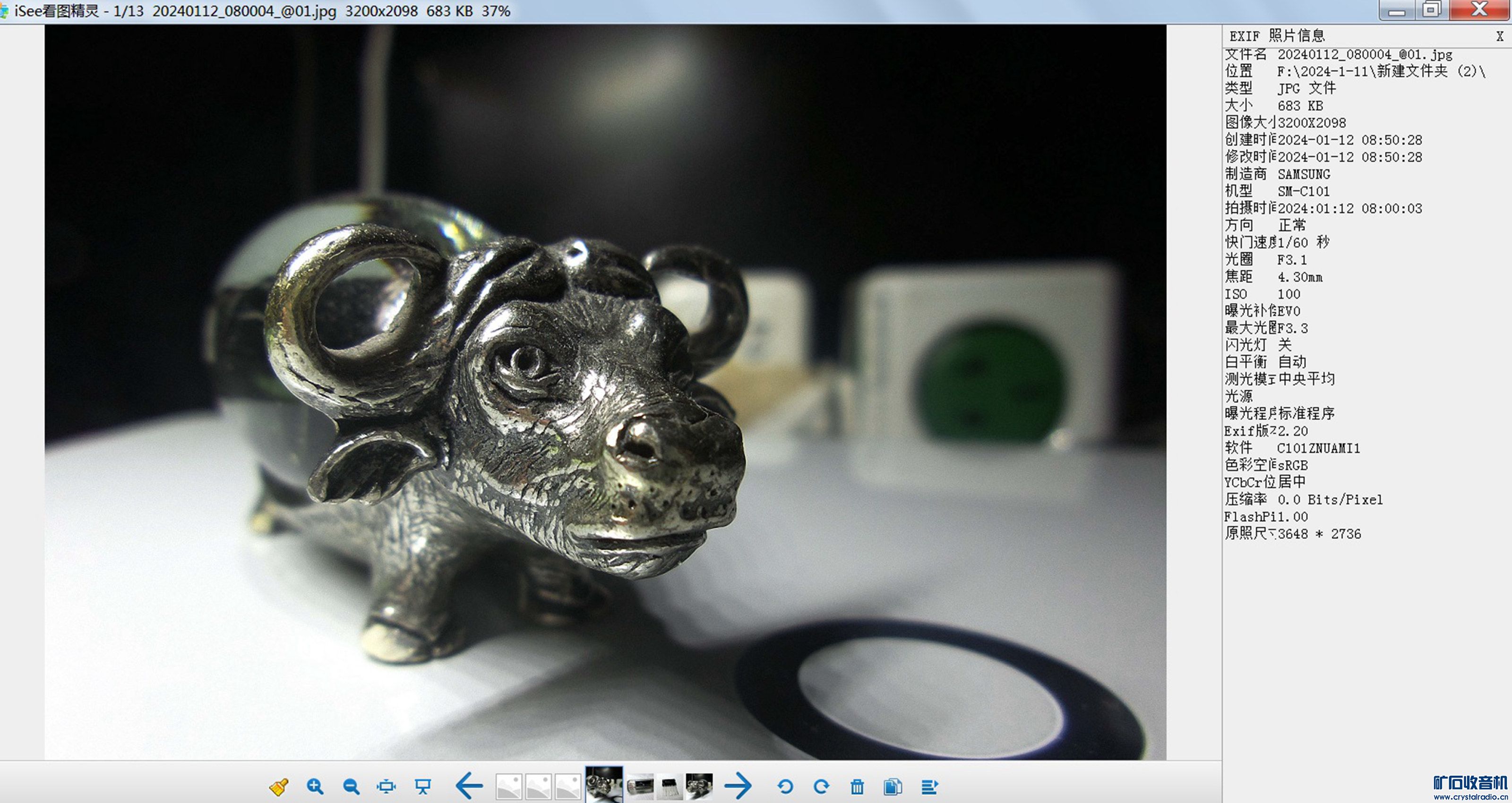The image size is (1512, 803).
Task: Select the first placeholder thumbnail in filmstrip
Action: point(508,786)
